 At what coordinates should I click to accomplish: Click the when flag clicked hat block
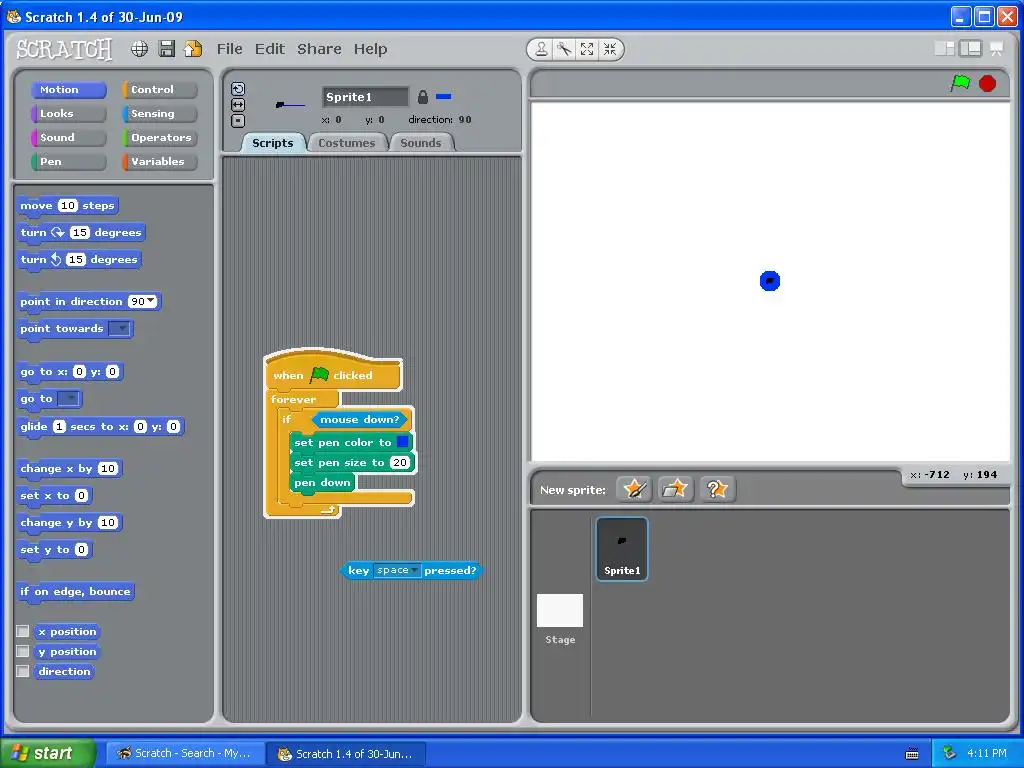click(x=333, y=374)
